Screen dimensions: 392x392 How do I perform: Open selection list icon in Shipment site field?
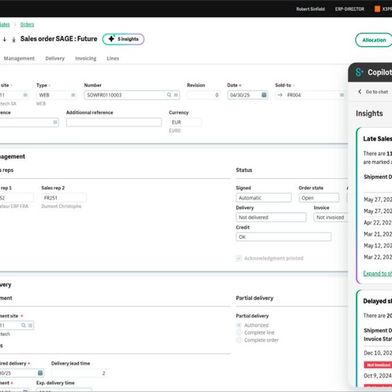[30, 325]
